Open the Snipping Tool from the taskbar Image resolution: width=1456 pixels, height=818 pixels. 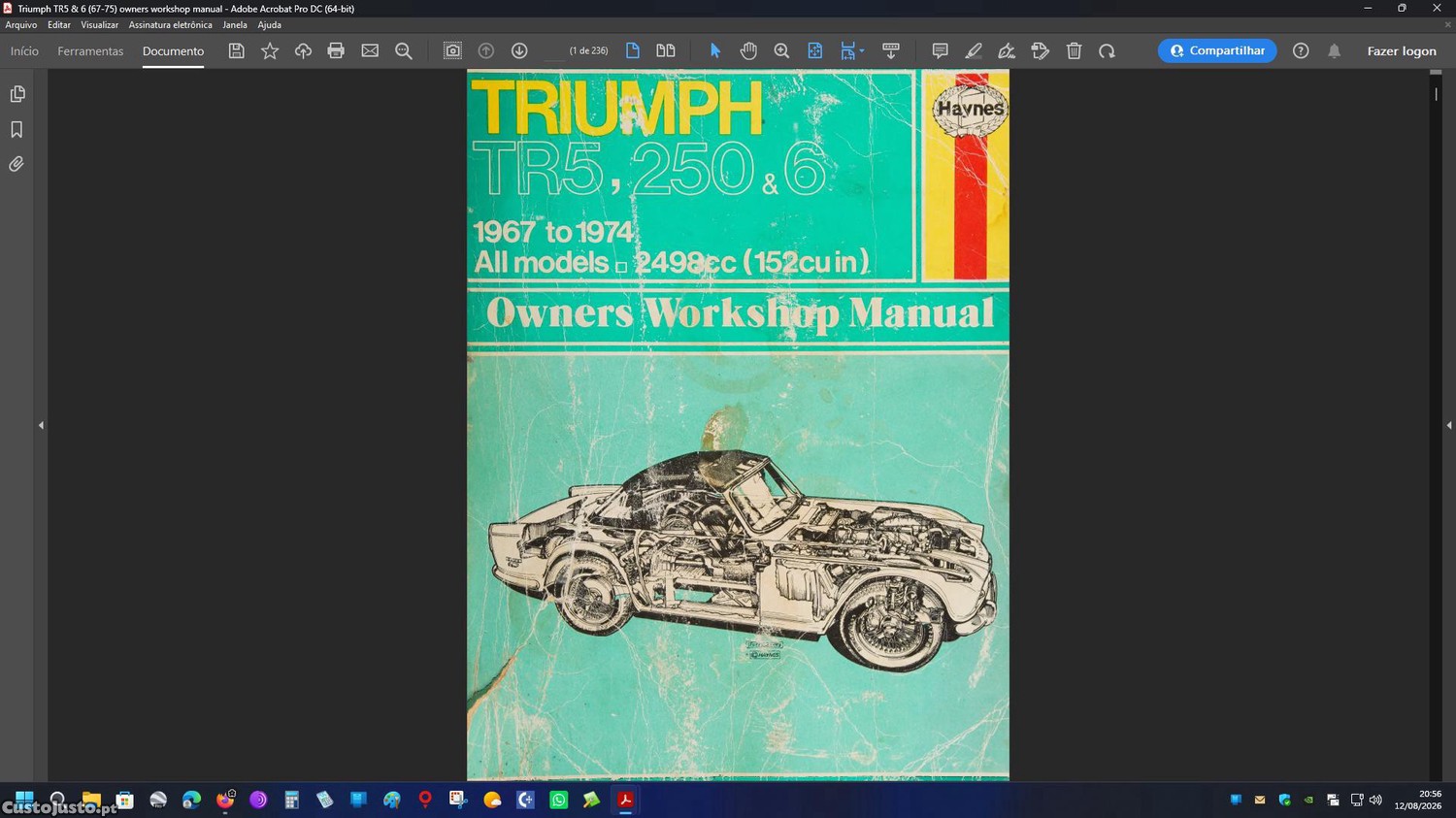[458, 800]
